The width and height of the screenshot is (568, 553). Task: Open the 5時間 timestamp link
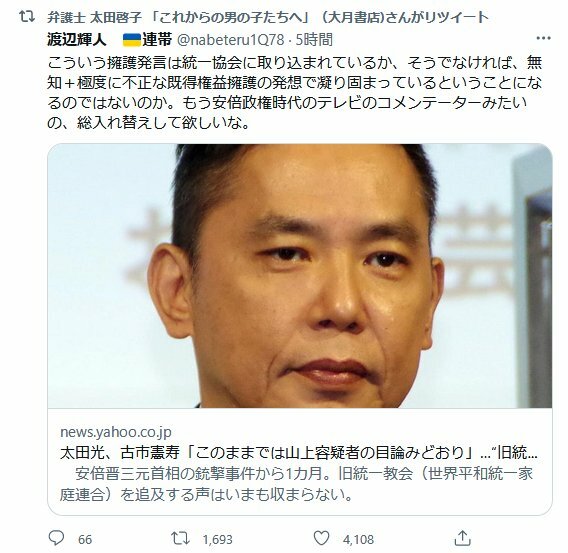314,39
